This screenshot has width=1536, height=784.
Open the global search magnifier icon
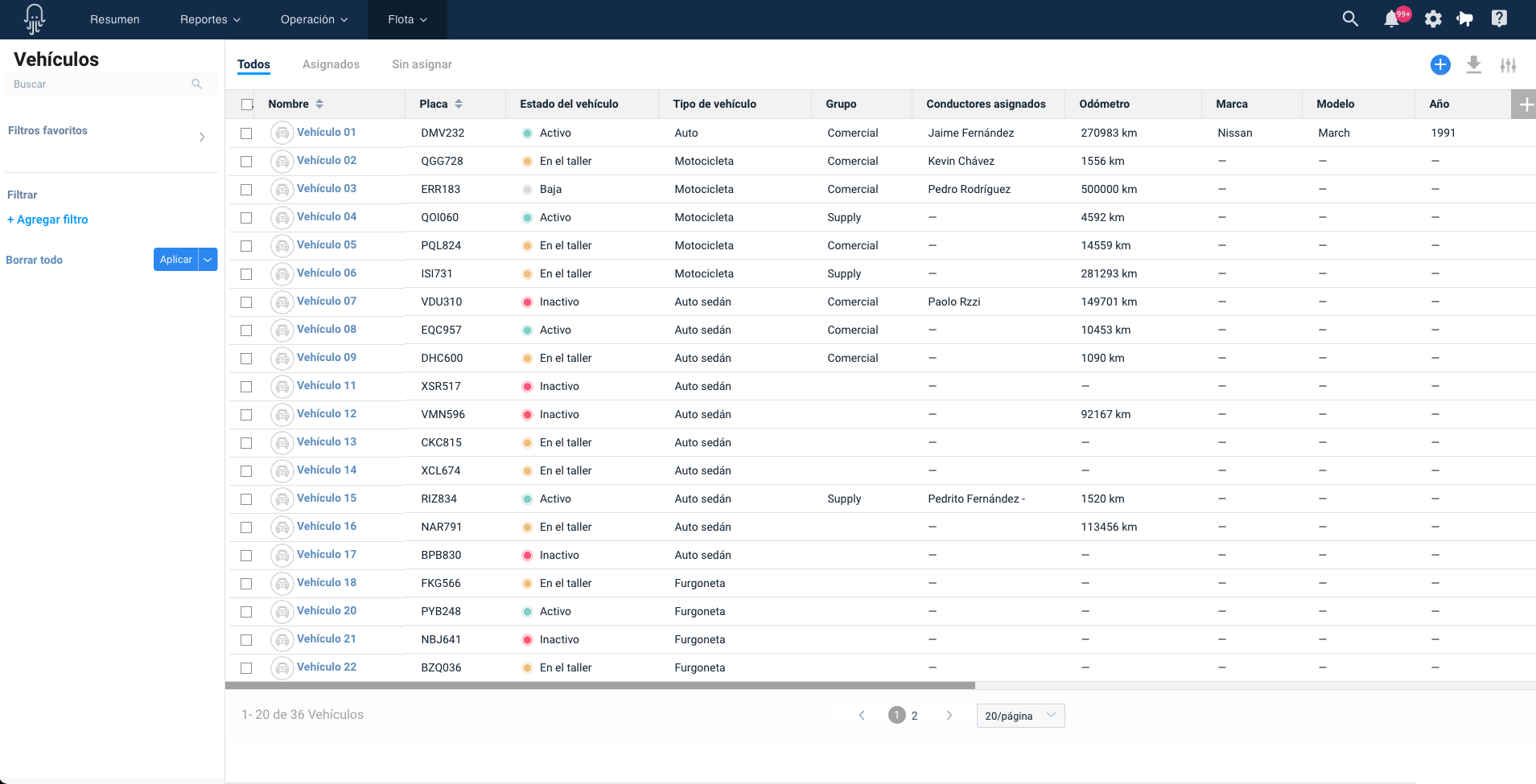pos(1350,18)
